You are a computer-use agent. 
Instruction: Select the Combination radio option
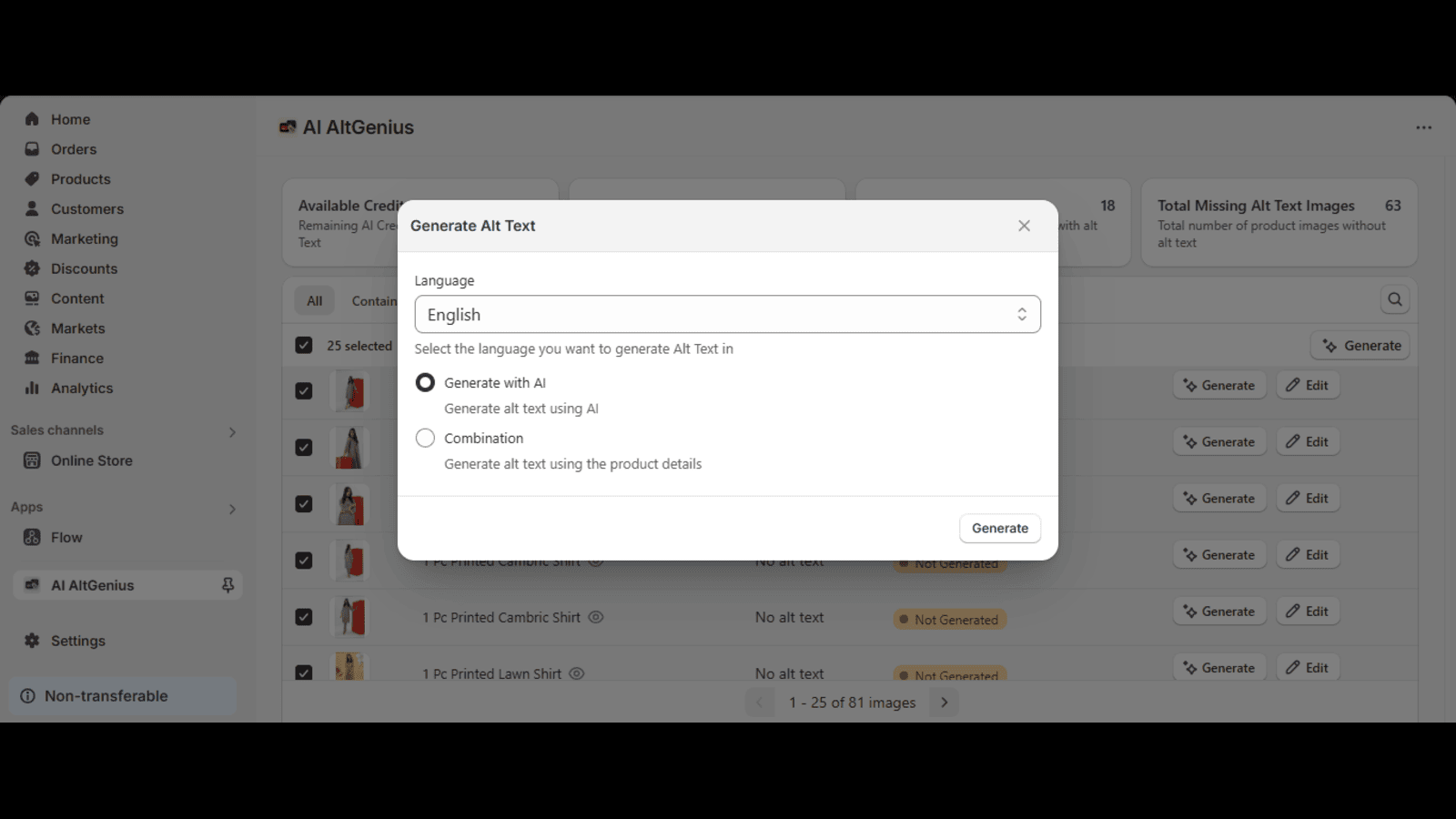click(x=425, y=438)
